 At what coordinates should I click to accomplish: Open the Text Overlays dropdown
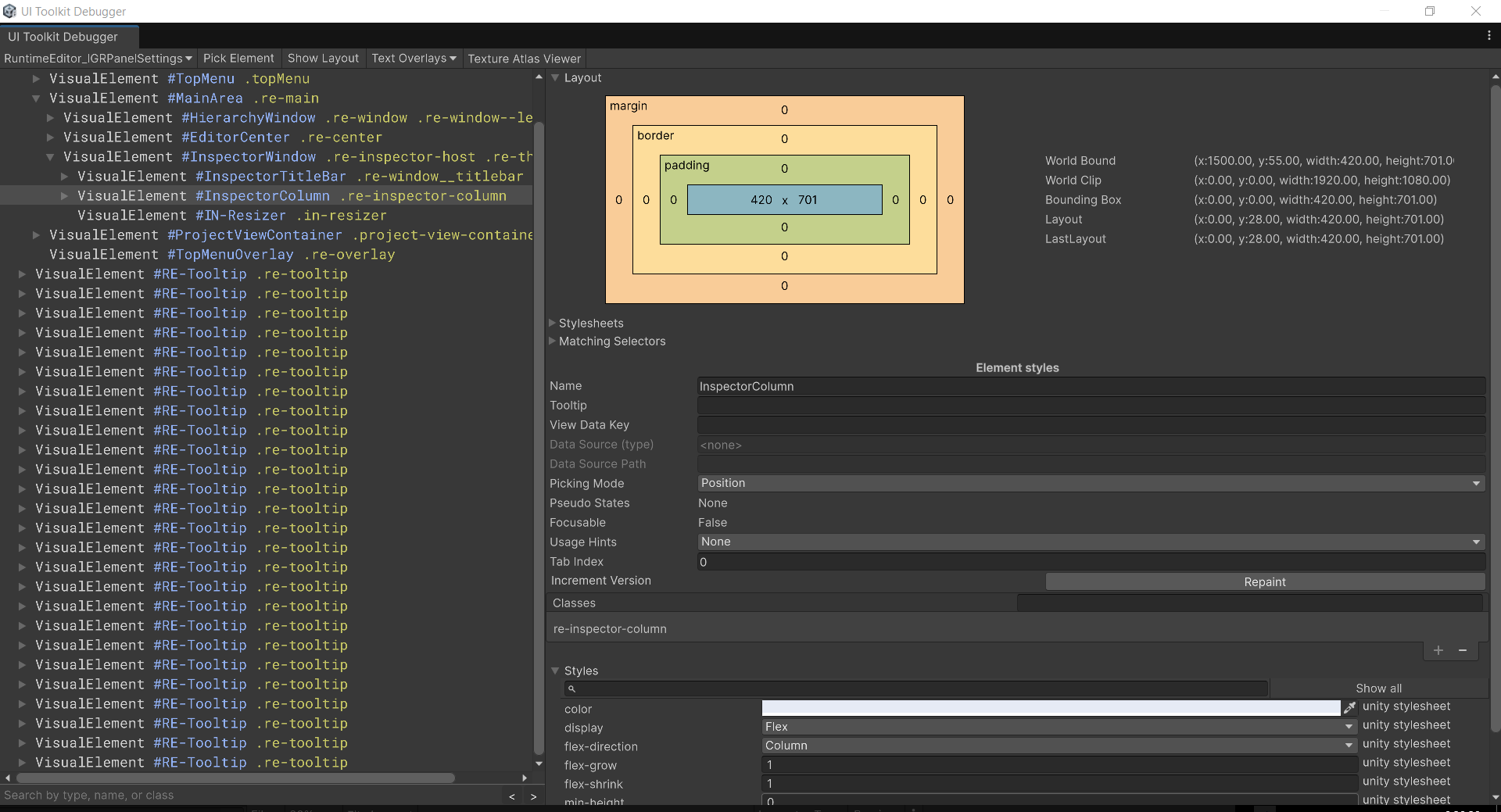(x=414, y=59)
